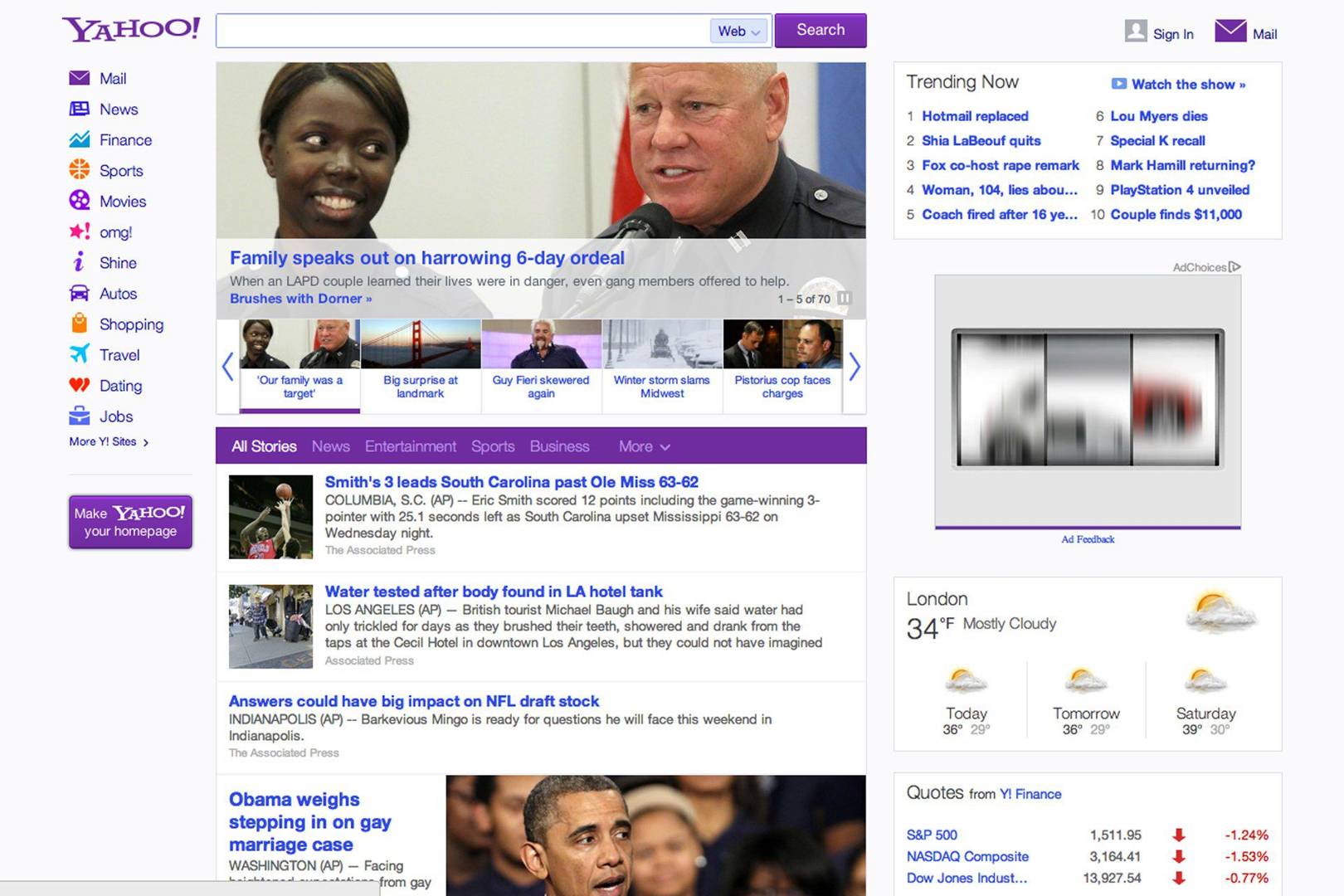Image resolution: width=1344 pixels, height=896 pixels.
Task: Select the Sports basketball icon
Action: [x=79, y=170]
